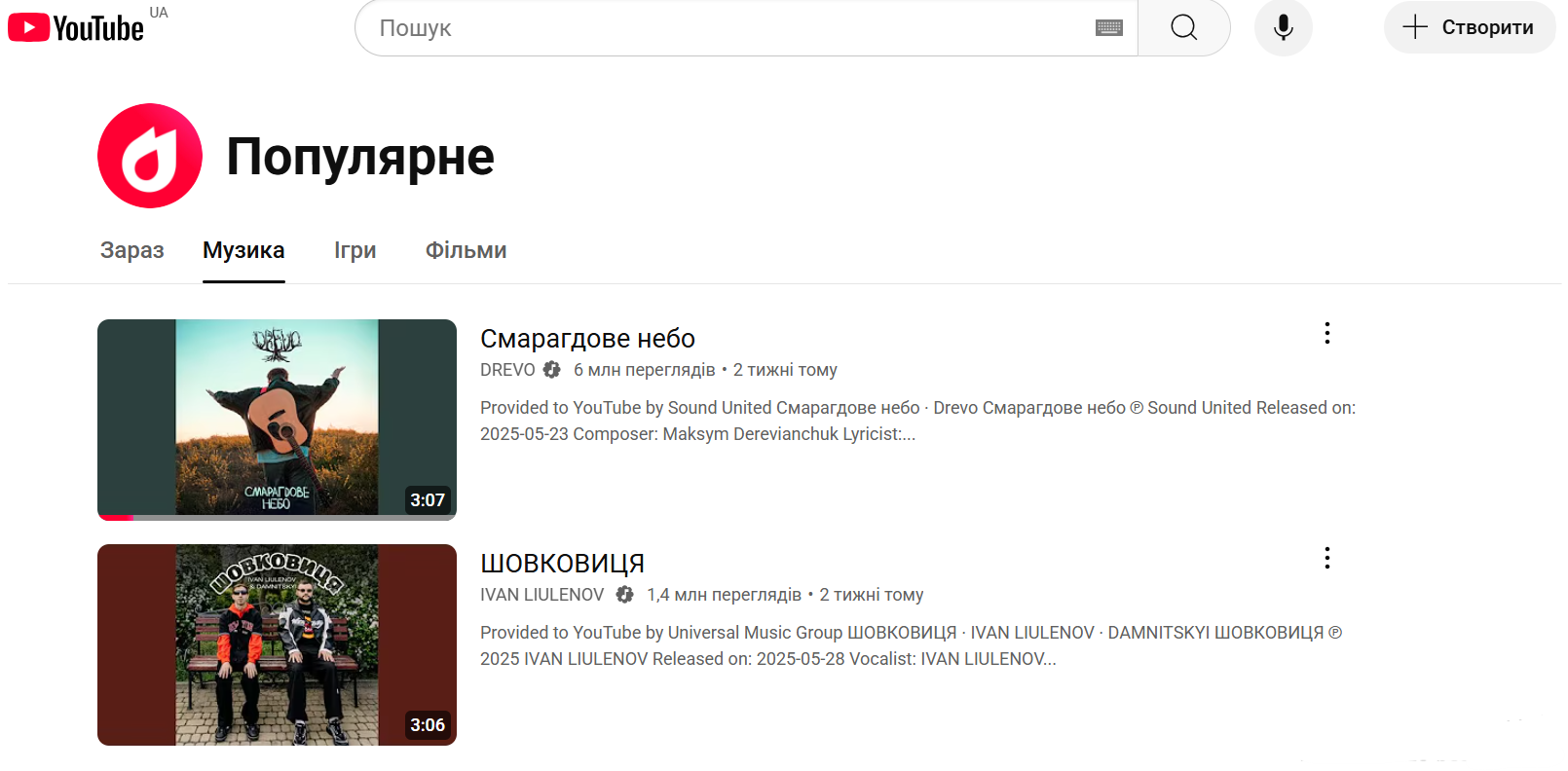The width and height of the screenshot is (1568, 771).
Task: Open the Ігри tab
Action: [x=355, y=250]
